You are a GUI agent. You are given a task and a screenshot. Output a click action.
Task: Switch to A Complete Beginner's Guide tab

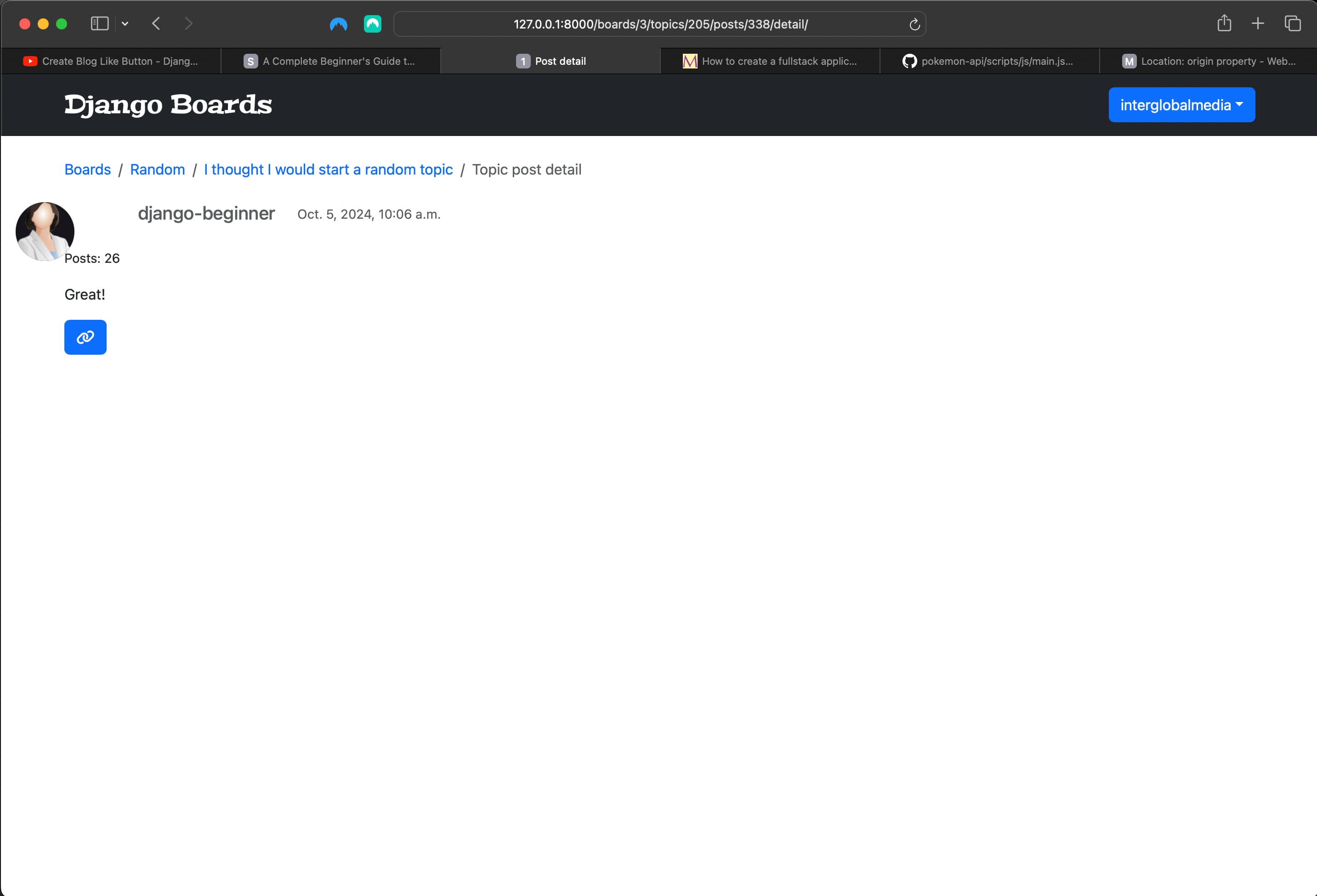click(x=330, y=61)
